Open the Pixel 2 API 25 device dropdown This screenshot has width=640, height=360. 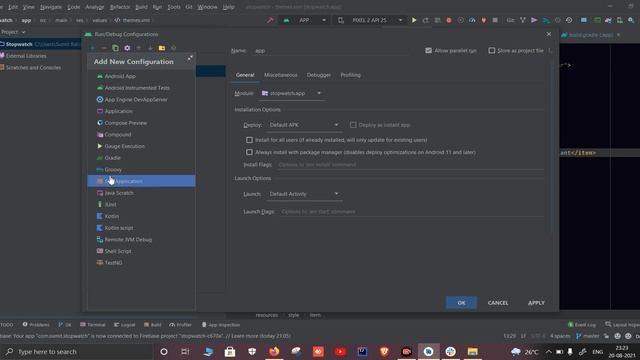pyautogui.click(x=370, y=20)
